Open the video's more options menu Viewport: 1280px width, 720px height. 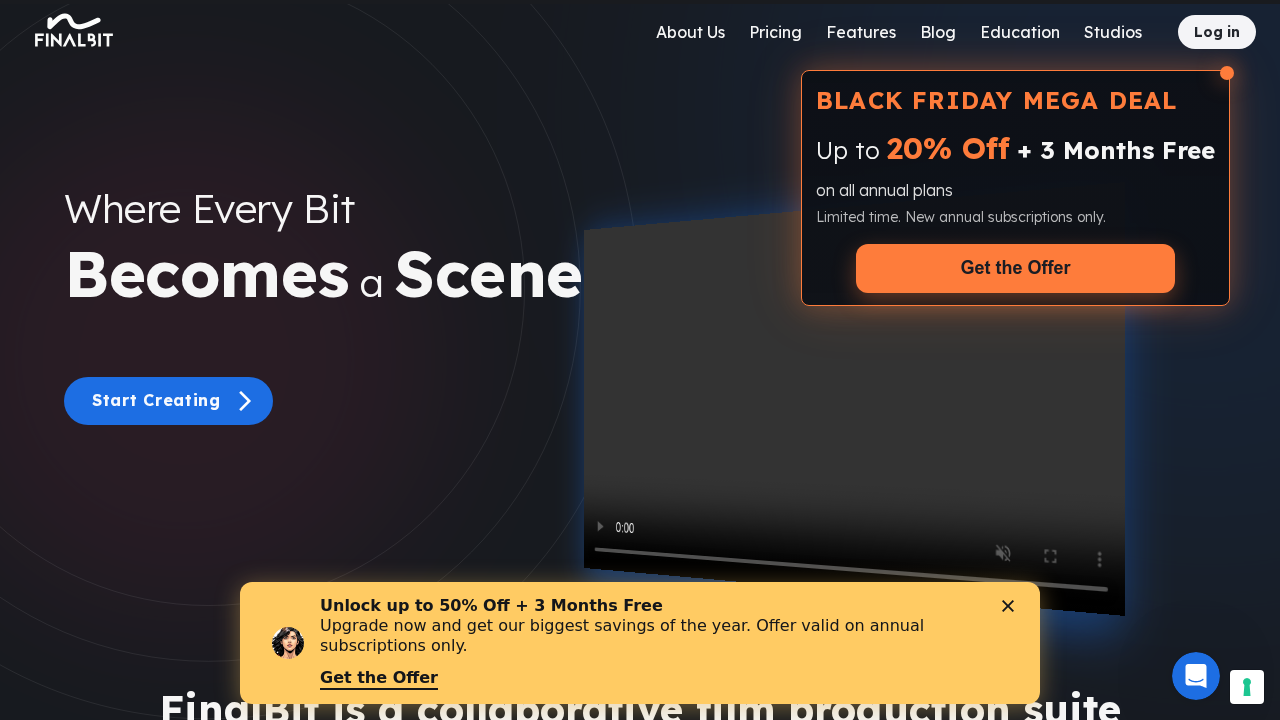(x=1099, y=560)
